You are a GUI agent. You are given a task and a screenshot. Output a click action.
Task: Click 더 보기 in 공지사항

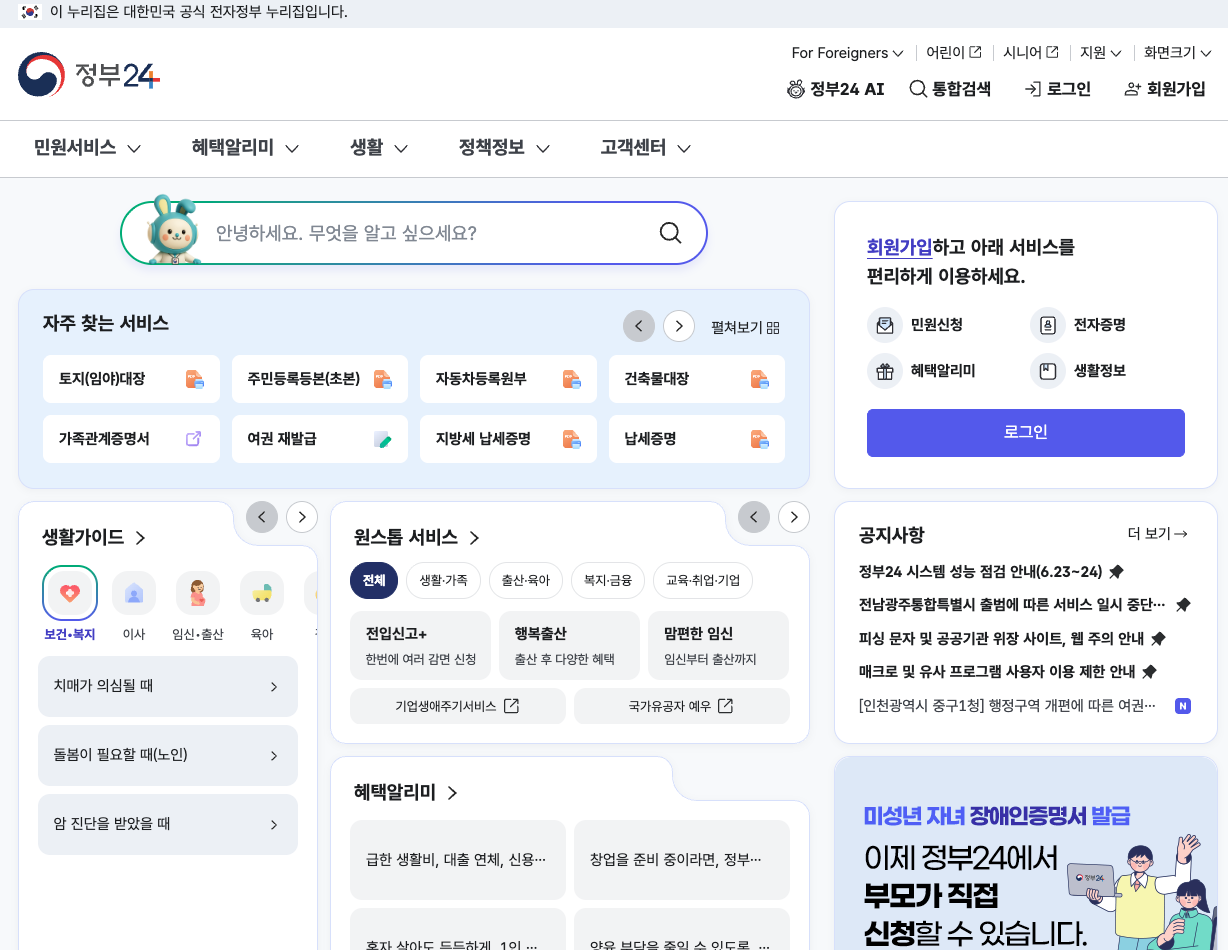1157,534
